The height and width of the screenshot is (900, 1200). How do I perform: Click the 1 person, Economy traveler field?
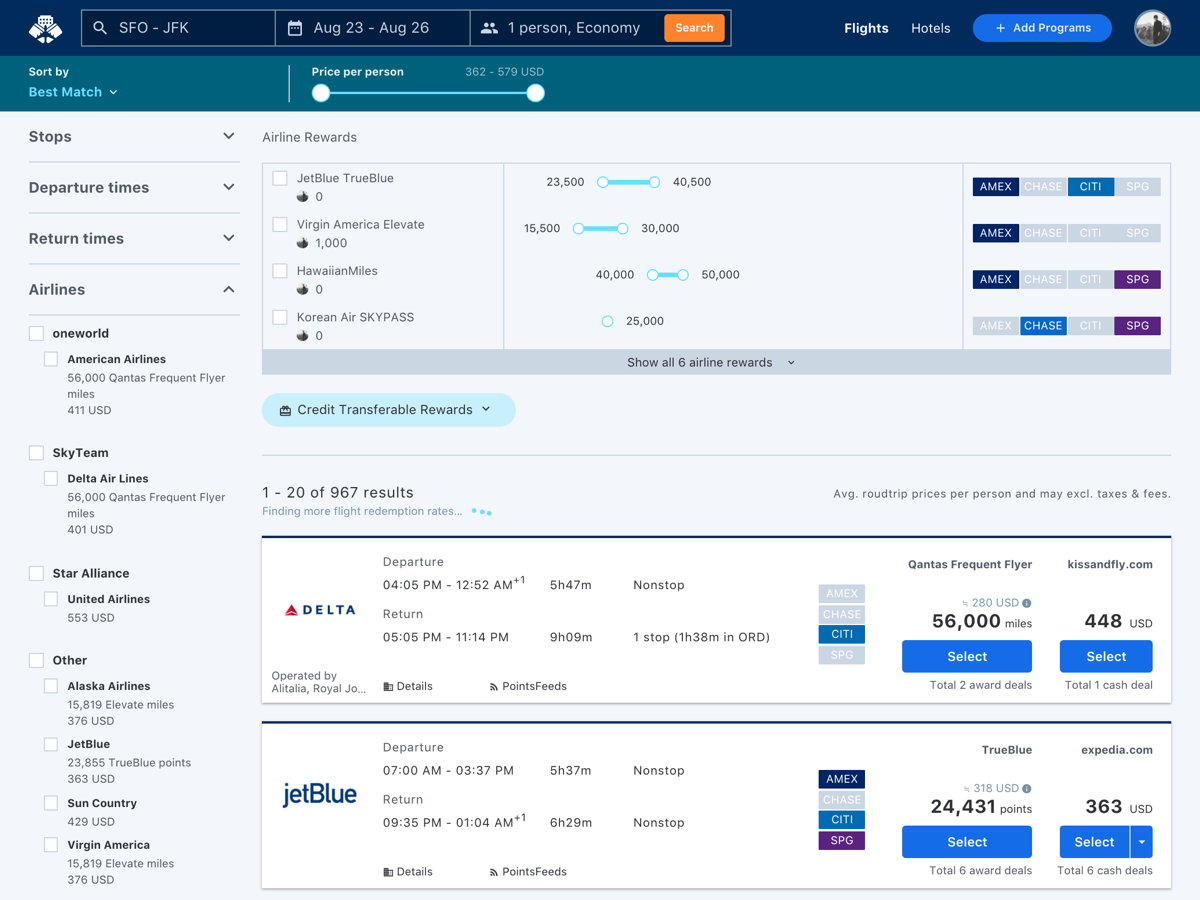[564, 28]
